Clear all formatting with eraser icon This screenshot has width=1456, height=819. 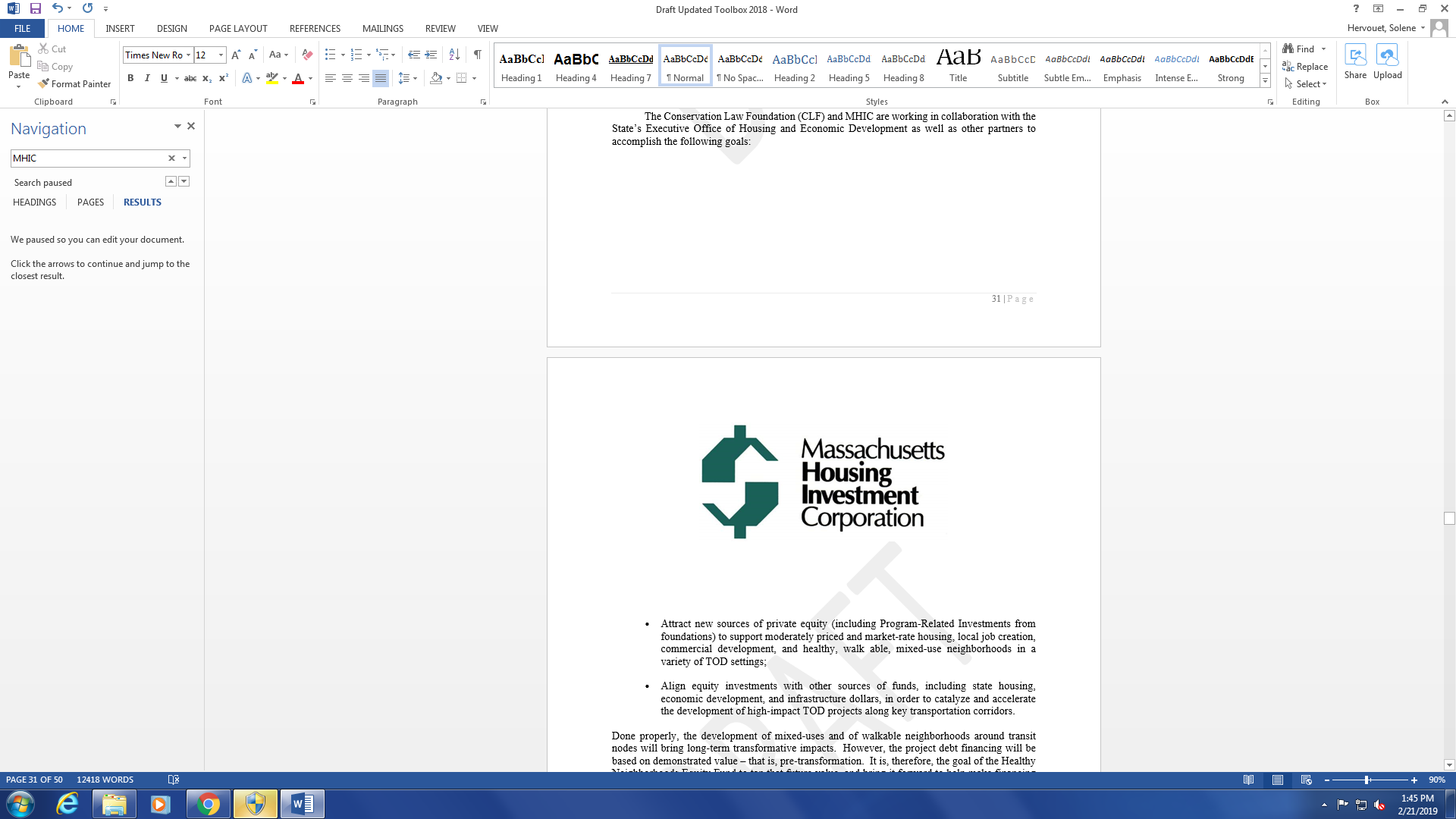point(307,55)
